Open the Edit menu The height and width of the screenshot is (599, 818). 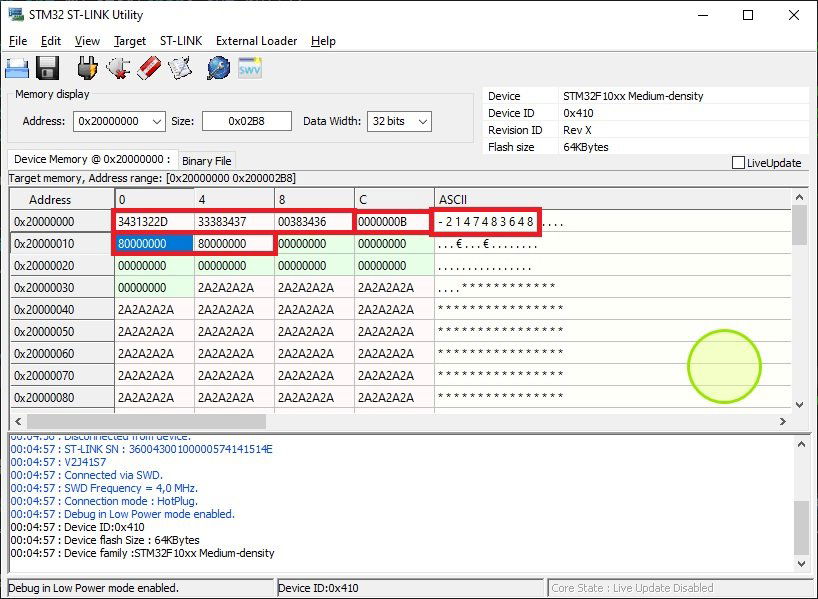point(51,41)
